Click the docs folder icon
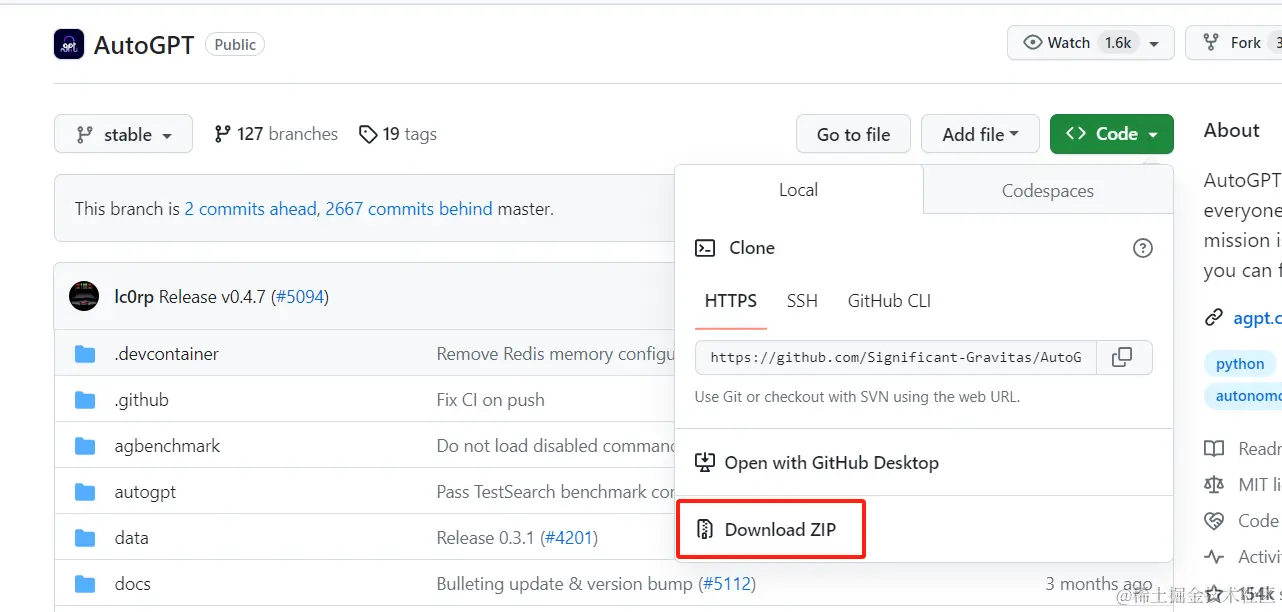Viewport: 1282px width, 612px height. 85,584
